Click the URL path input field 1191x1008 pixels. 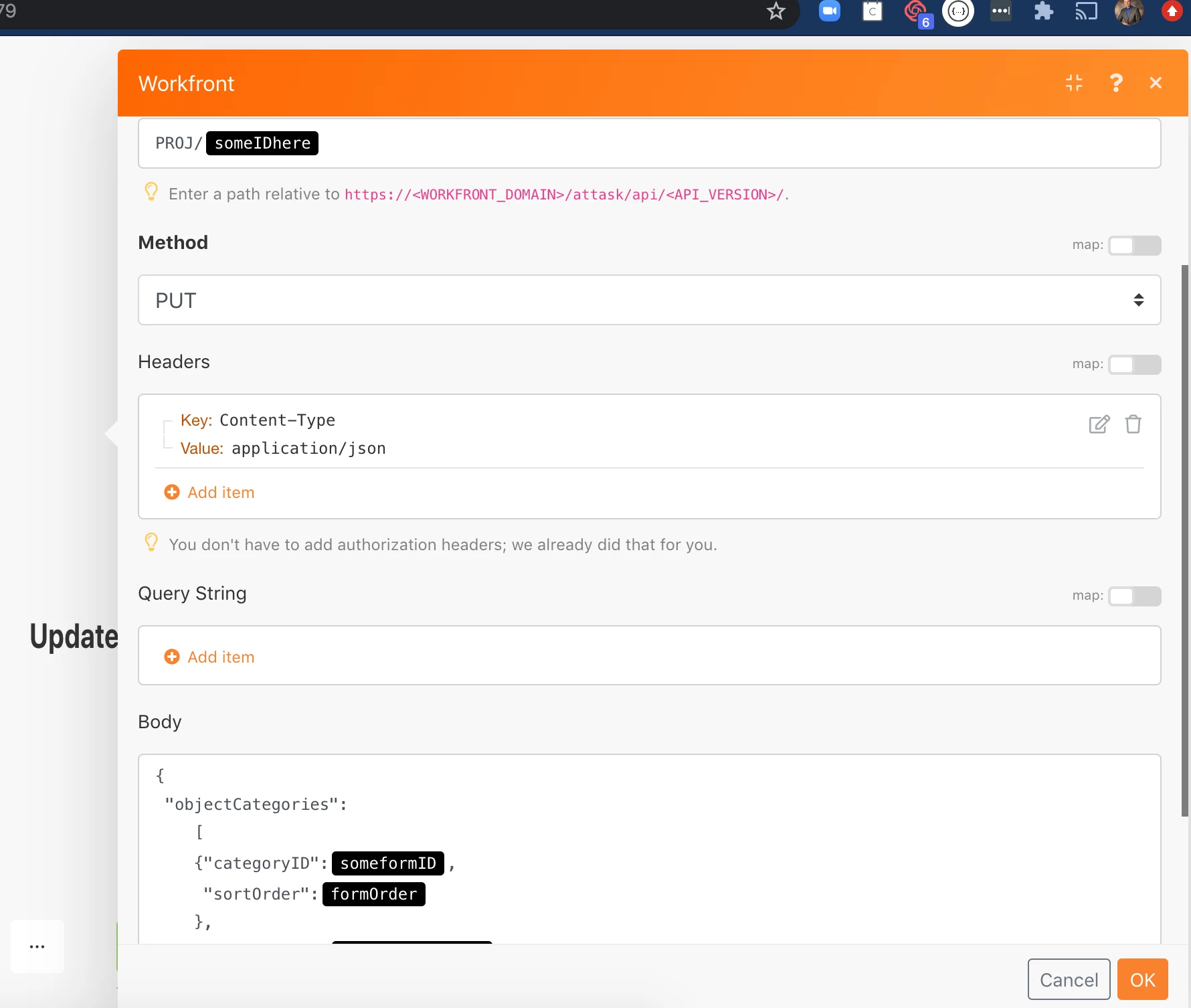[649, 143]
